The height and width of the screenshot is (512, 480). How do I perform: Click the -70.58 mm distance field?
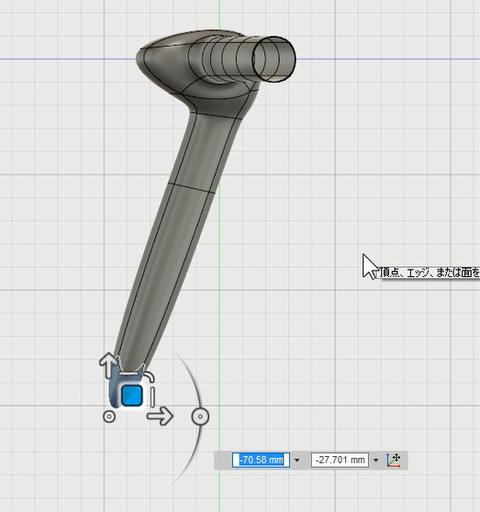click(261, 460)
